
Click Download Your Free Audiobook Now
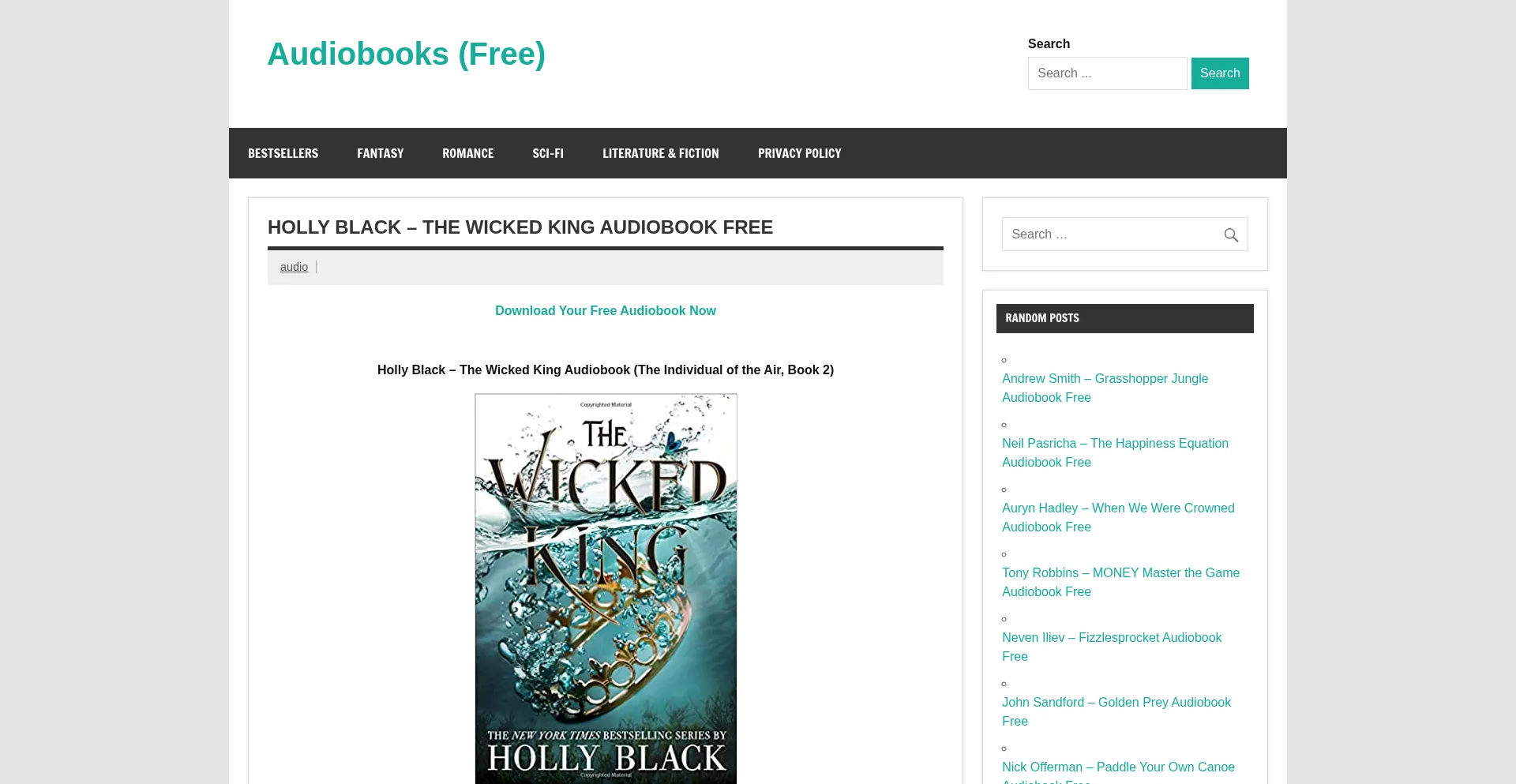pos(606,311)
